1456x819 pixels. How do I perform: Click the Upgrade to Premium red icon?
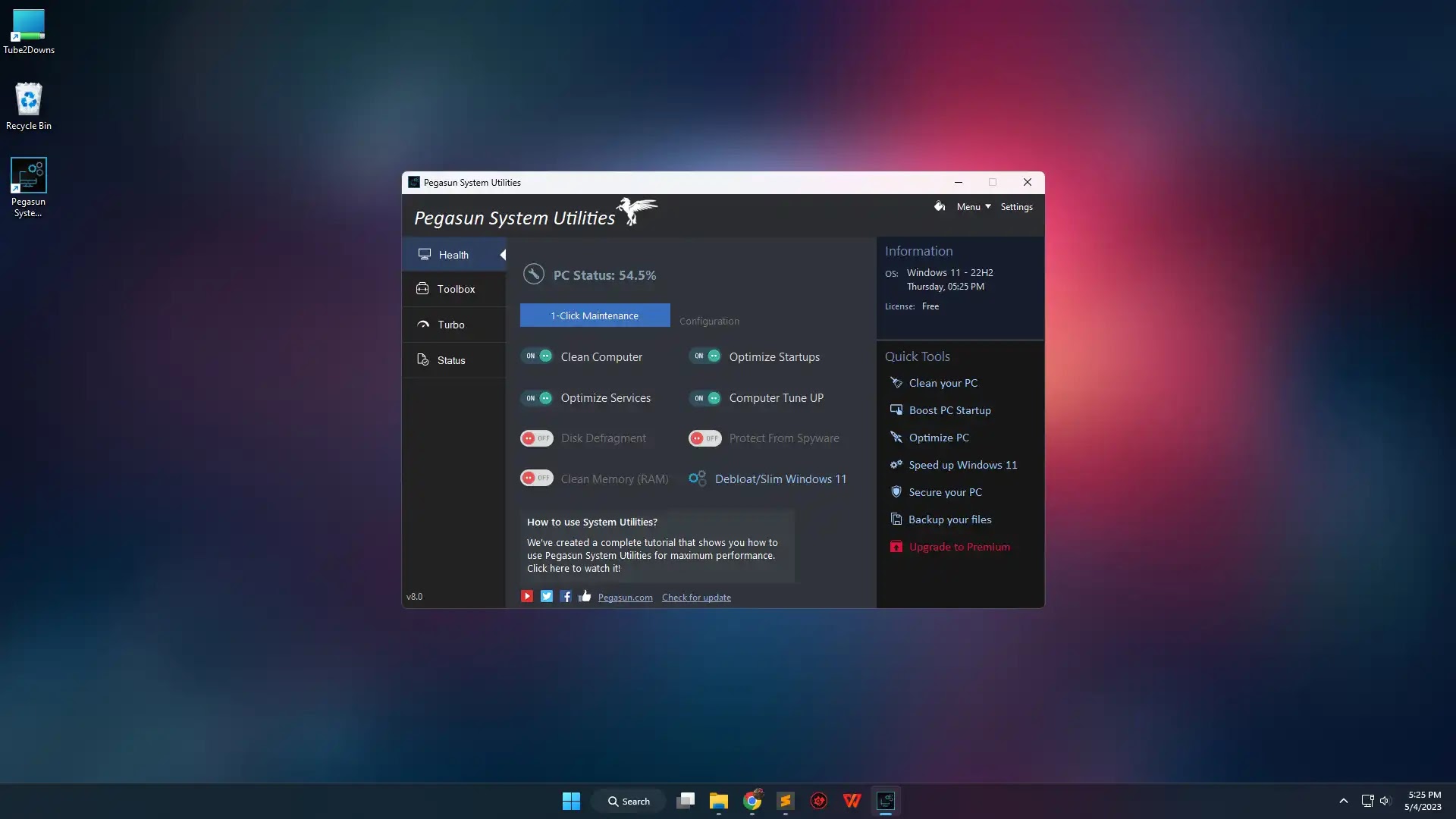pos(896,547)
